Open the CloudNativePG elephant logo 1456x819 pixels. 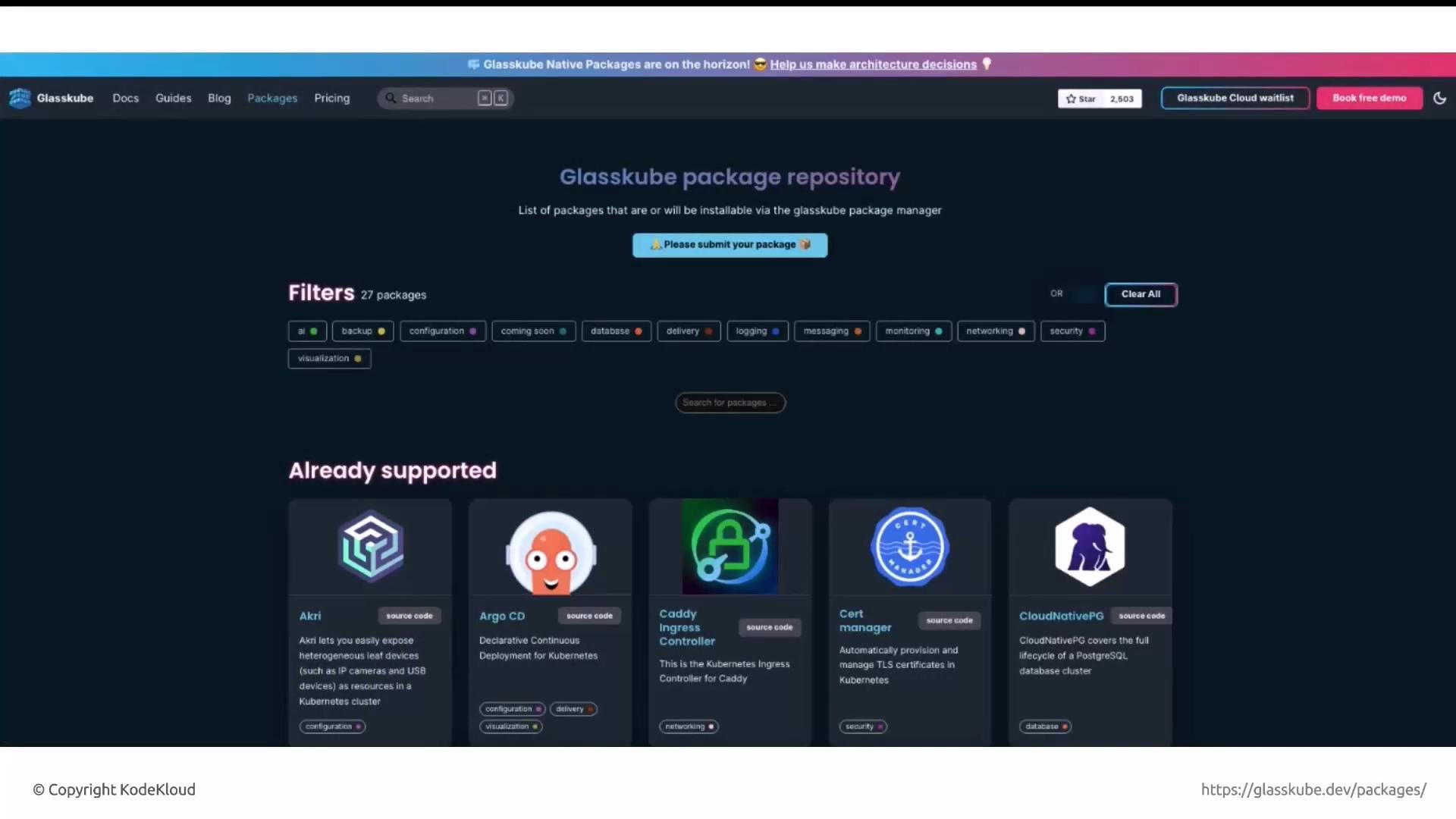coord(1090,546)
